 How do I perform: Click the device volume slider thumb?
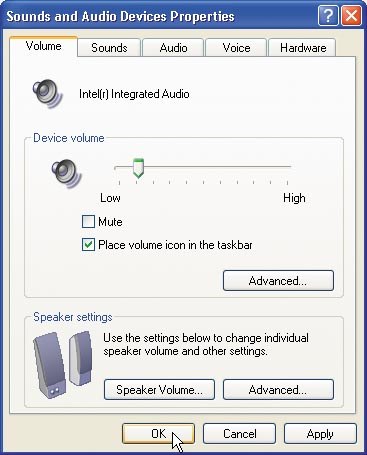138,168
